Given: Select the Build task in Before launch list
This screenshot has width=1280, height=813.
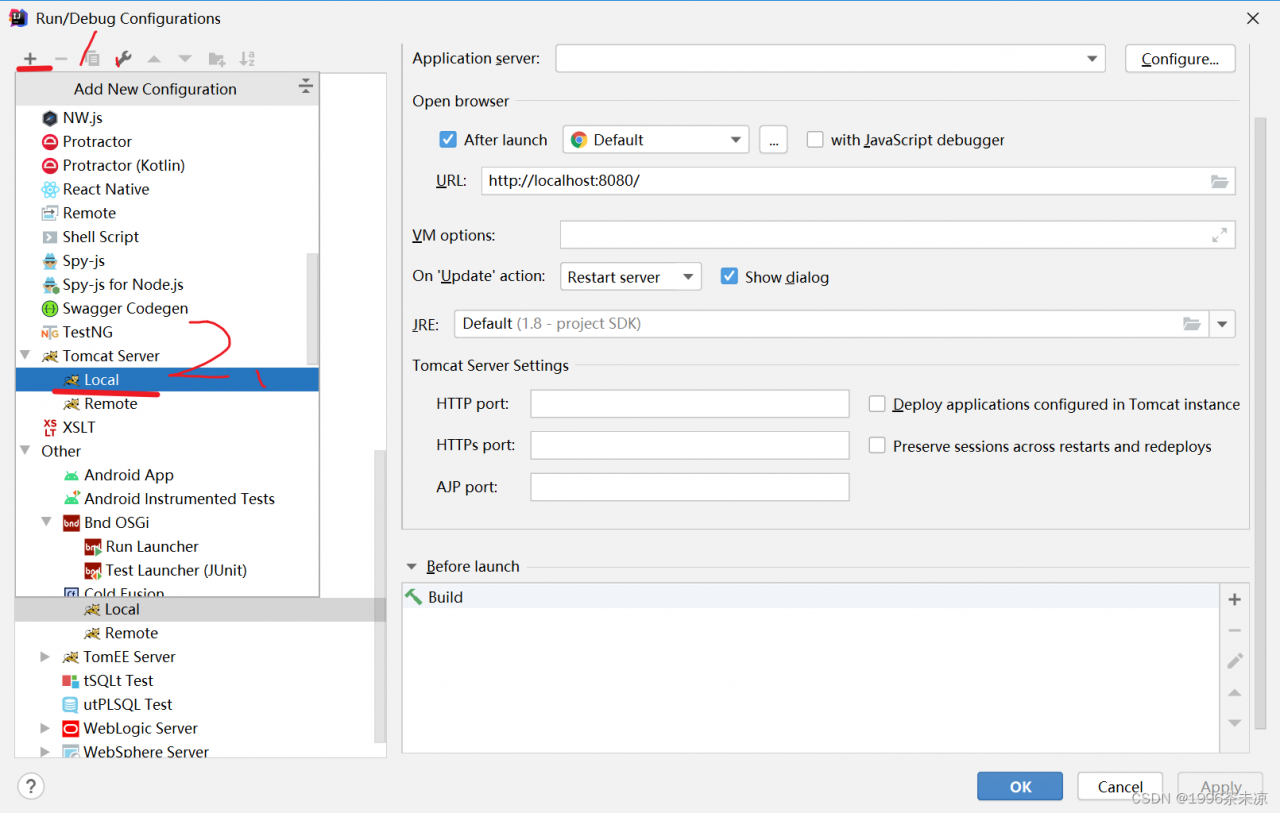Looking at the screenshot, I should pos(811,597).
